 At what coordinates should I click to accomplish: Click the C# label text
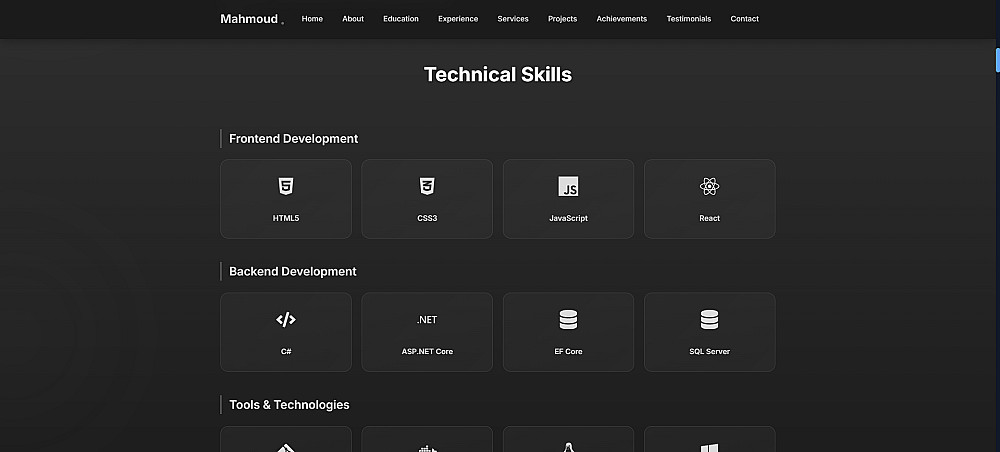pyautogui.click(x=286, y=351)
